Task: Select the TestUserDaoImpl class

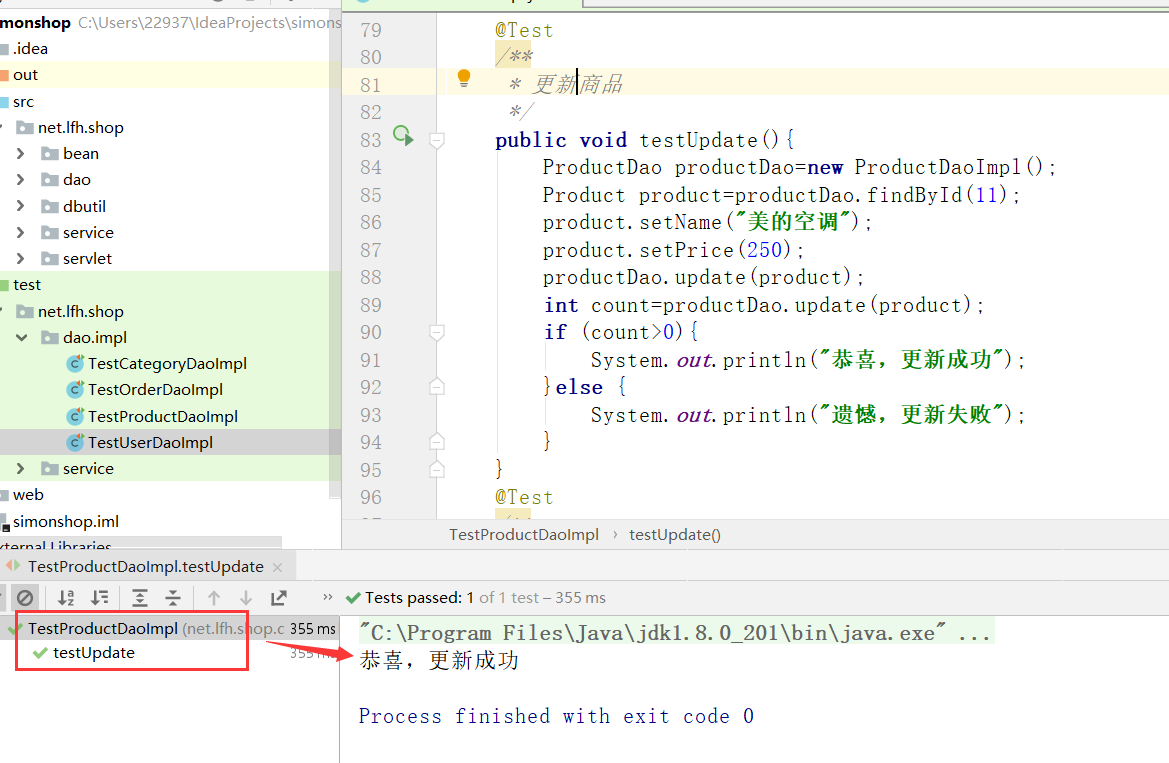Action: (151, 442)
